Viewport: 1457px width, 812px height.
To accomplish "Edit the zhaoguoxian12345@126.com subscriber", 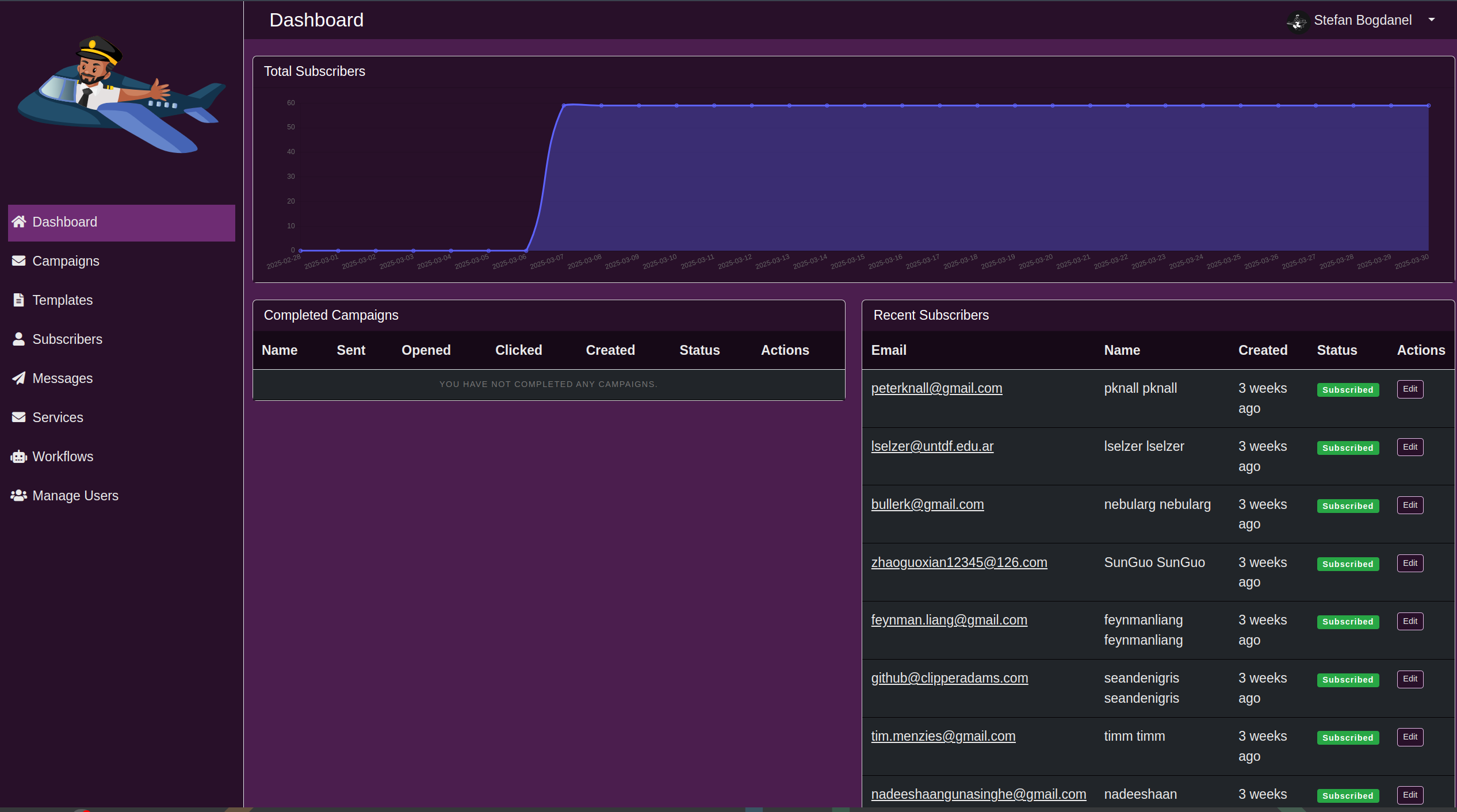I will (1410, 564).
